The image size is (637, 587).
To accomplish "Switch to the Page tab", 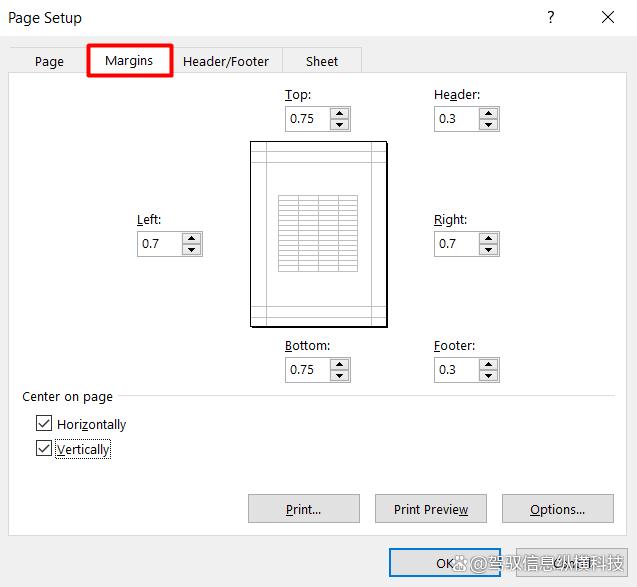I will click(49, 61).
